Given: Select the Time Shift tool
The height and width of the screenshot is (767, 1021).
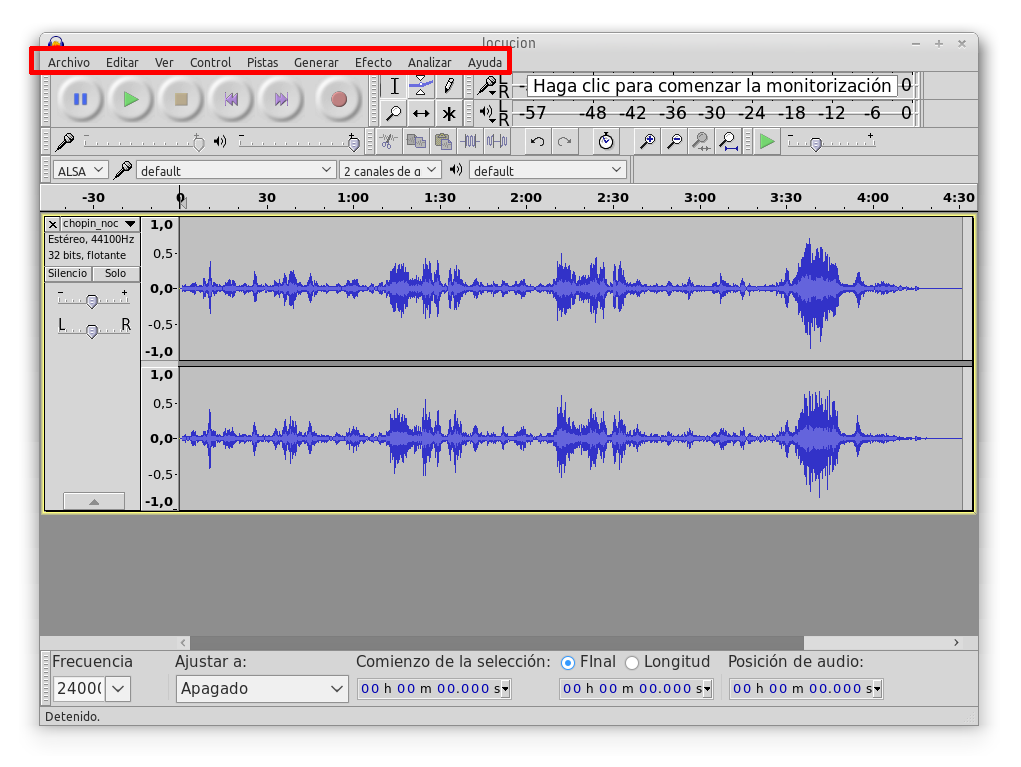Looking at the screenshot, I should (421, 113).
